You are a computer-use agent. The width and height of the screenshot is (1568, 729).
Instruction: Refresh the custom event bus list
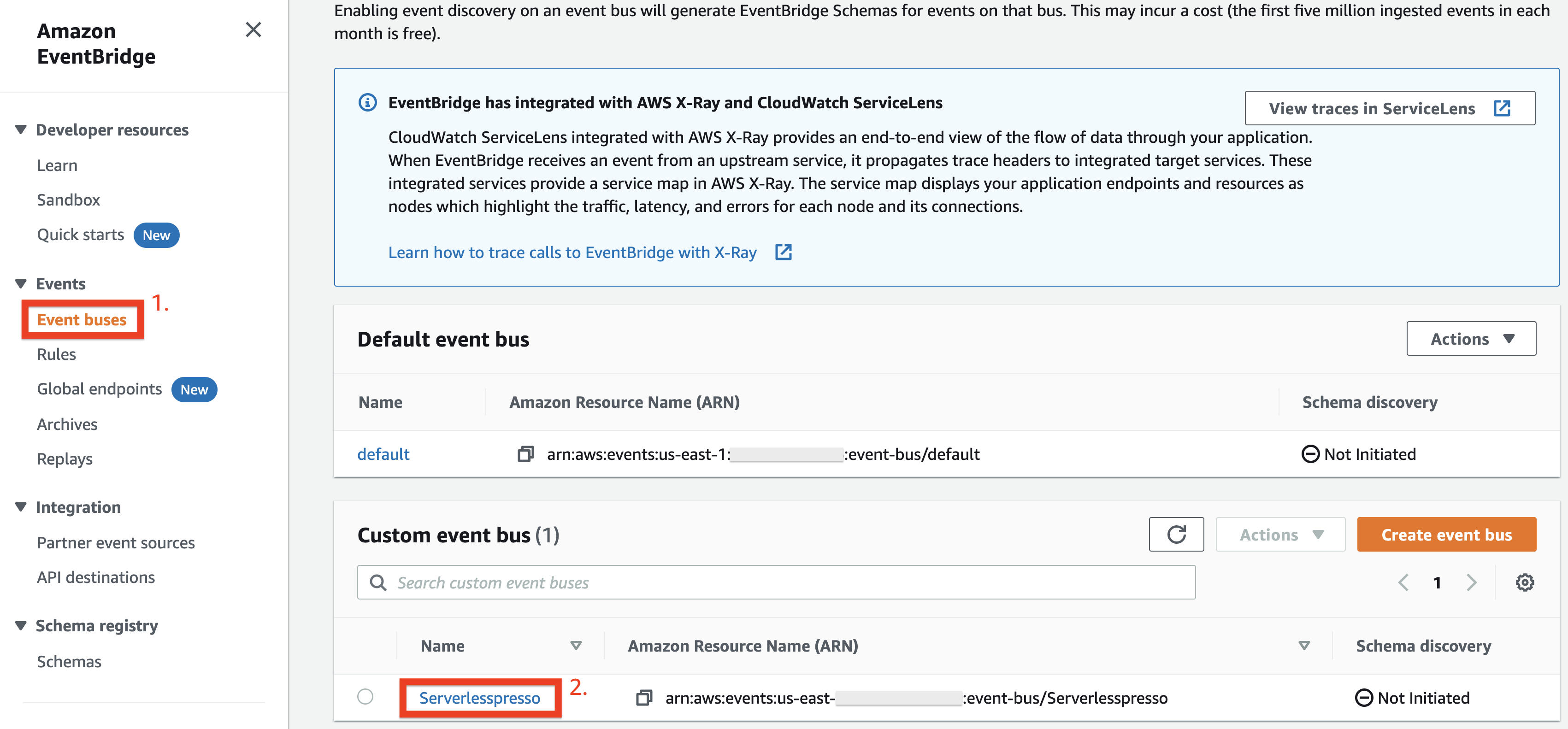1176,535
